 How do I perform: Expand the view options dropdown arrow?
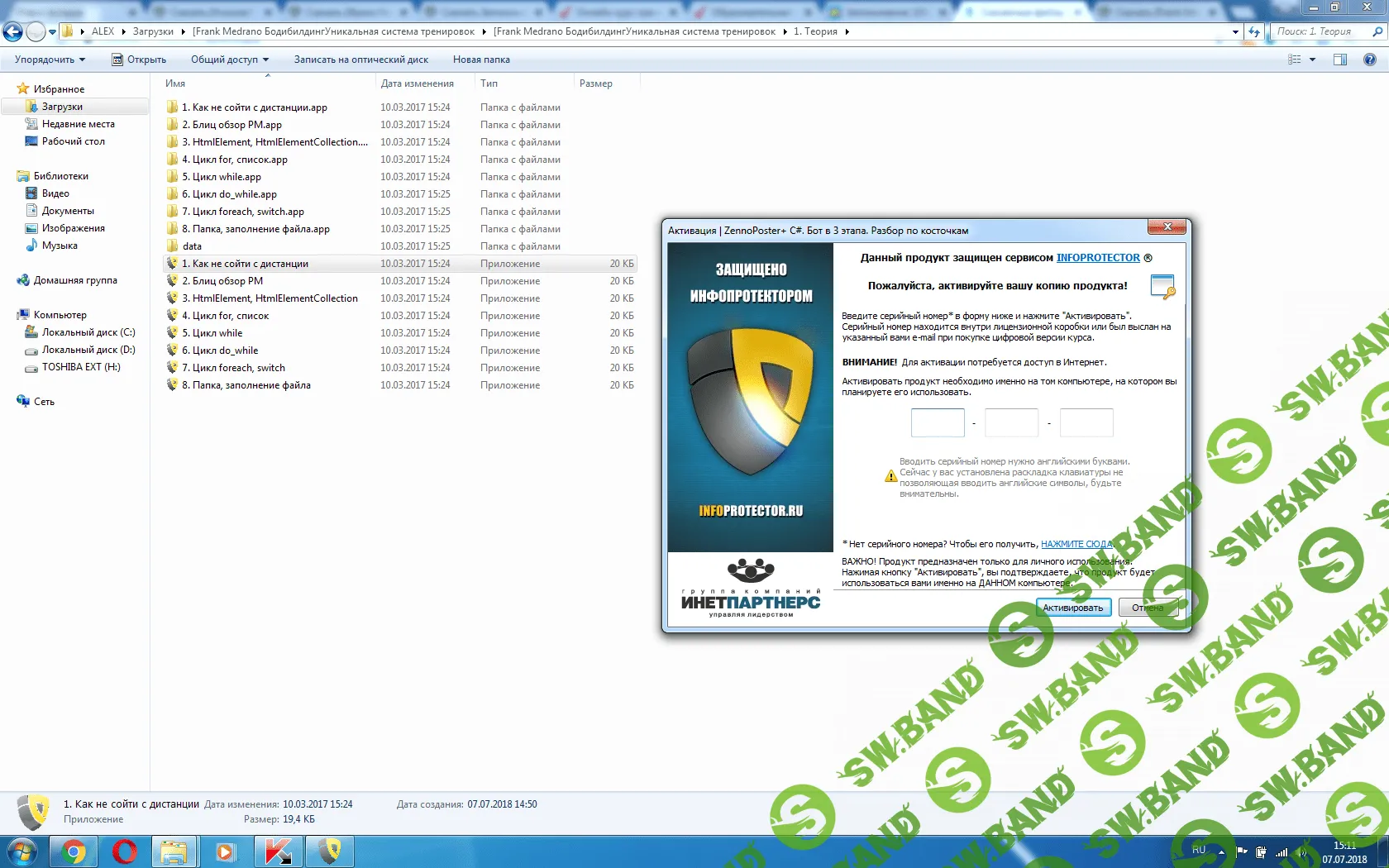point(1312,60)
